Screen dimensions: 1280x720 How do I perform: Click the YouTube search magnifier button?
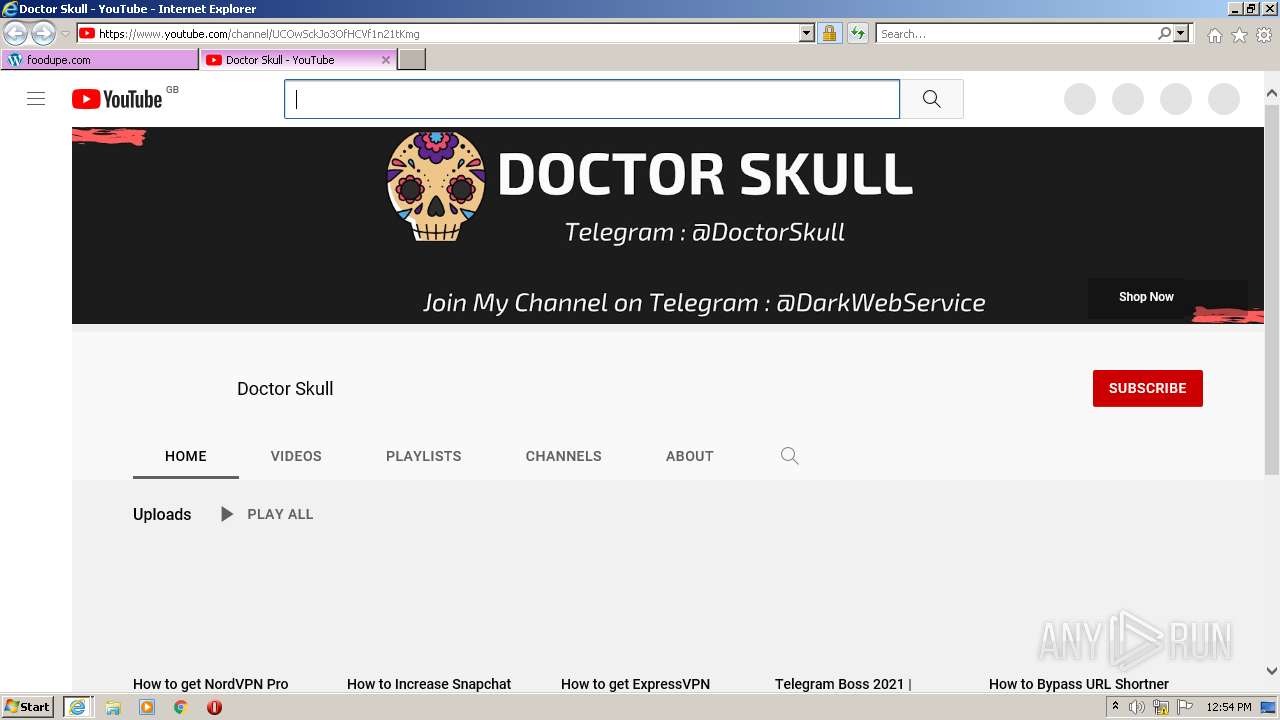[931, 99]
